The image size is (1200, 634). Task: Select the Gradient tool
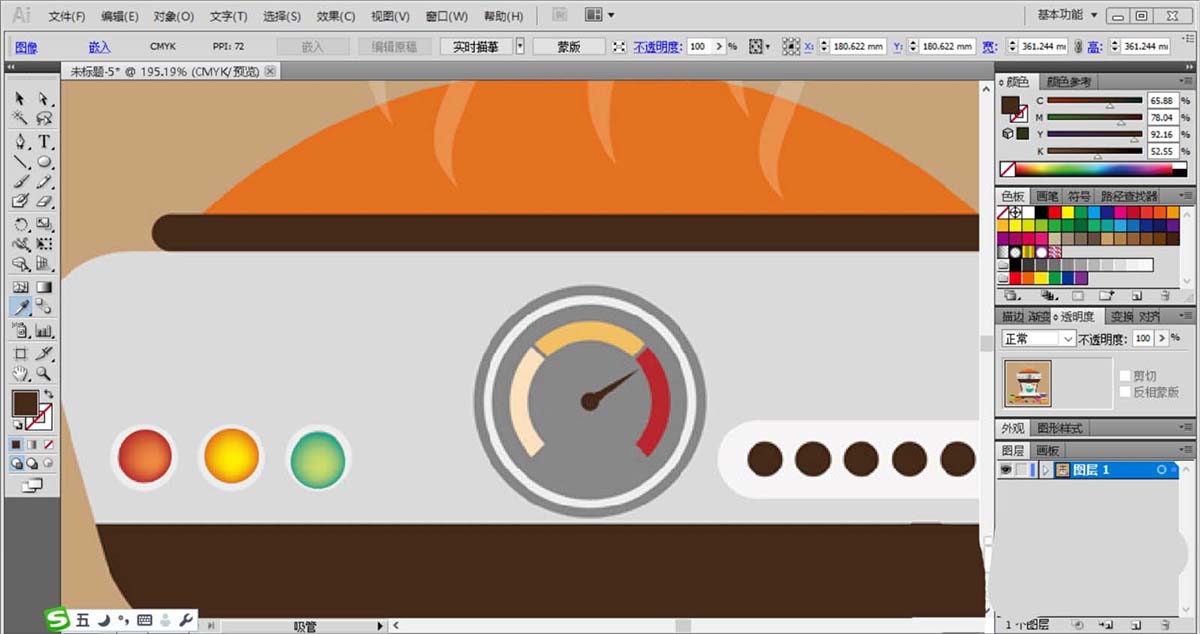click(x=44, y=288)
